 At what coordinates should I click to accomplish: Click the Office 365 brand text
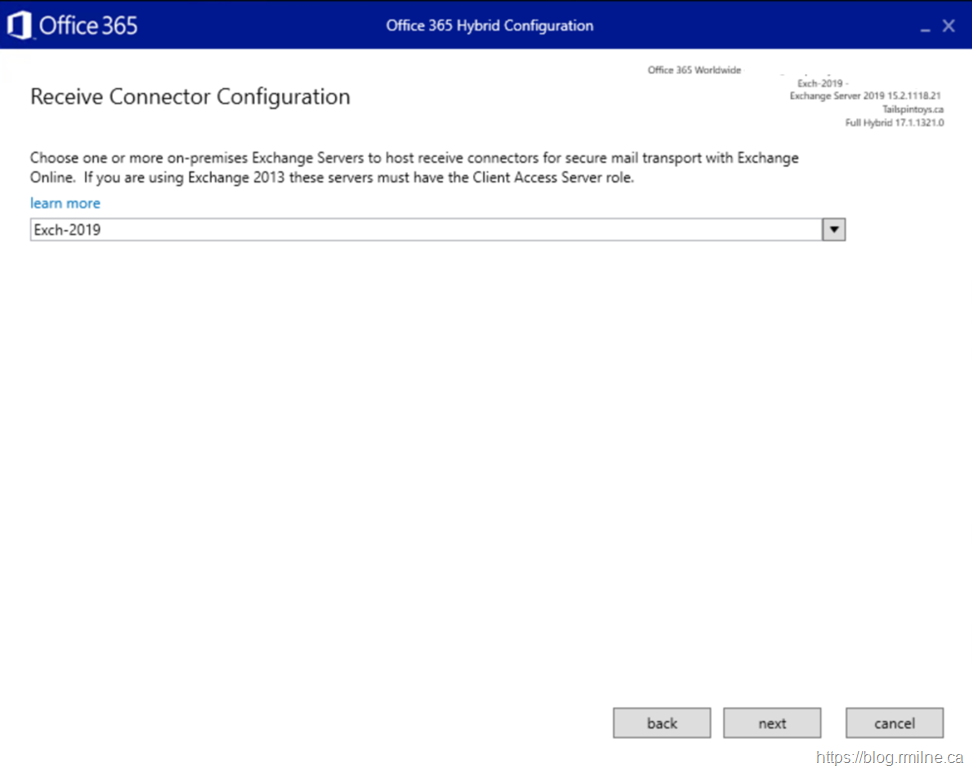click(88, 26)
